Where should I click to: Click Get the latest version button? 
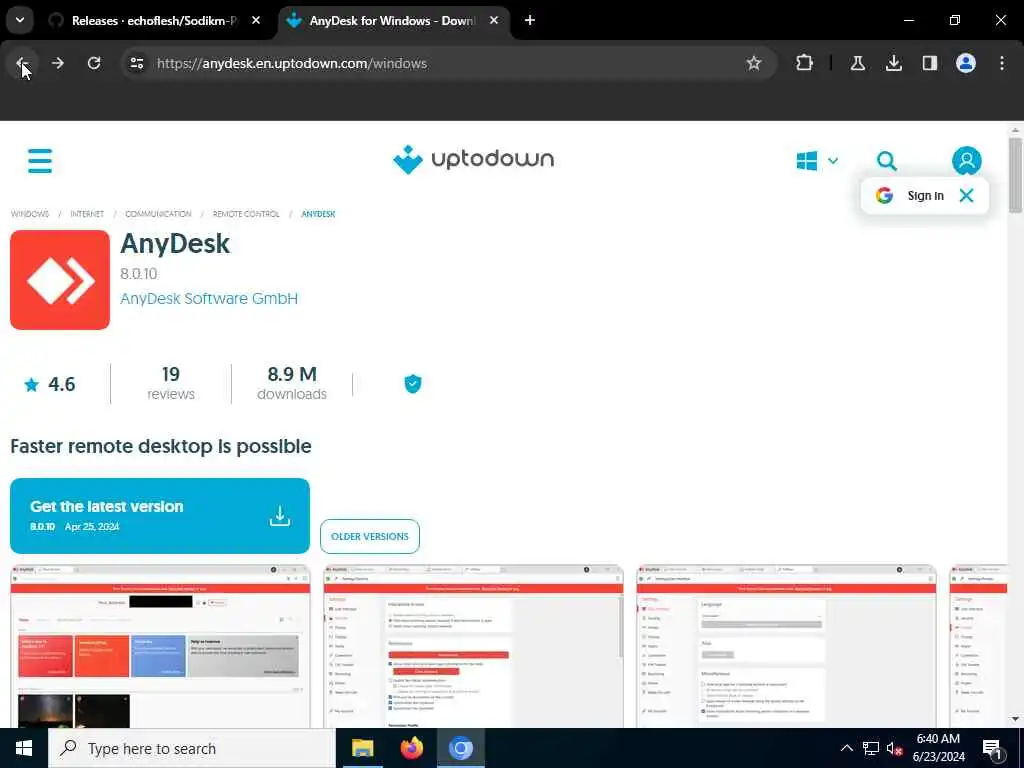160,516
